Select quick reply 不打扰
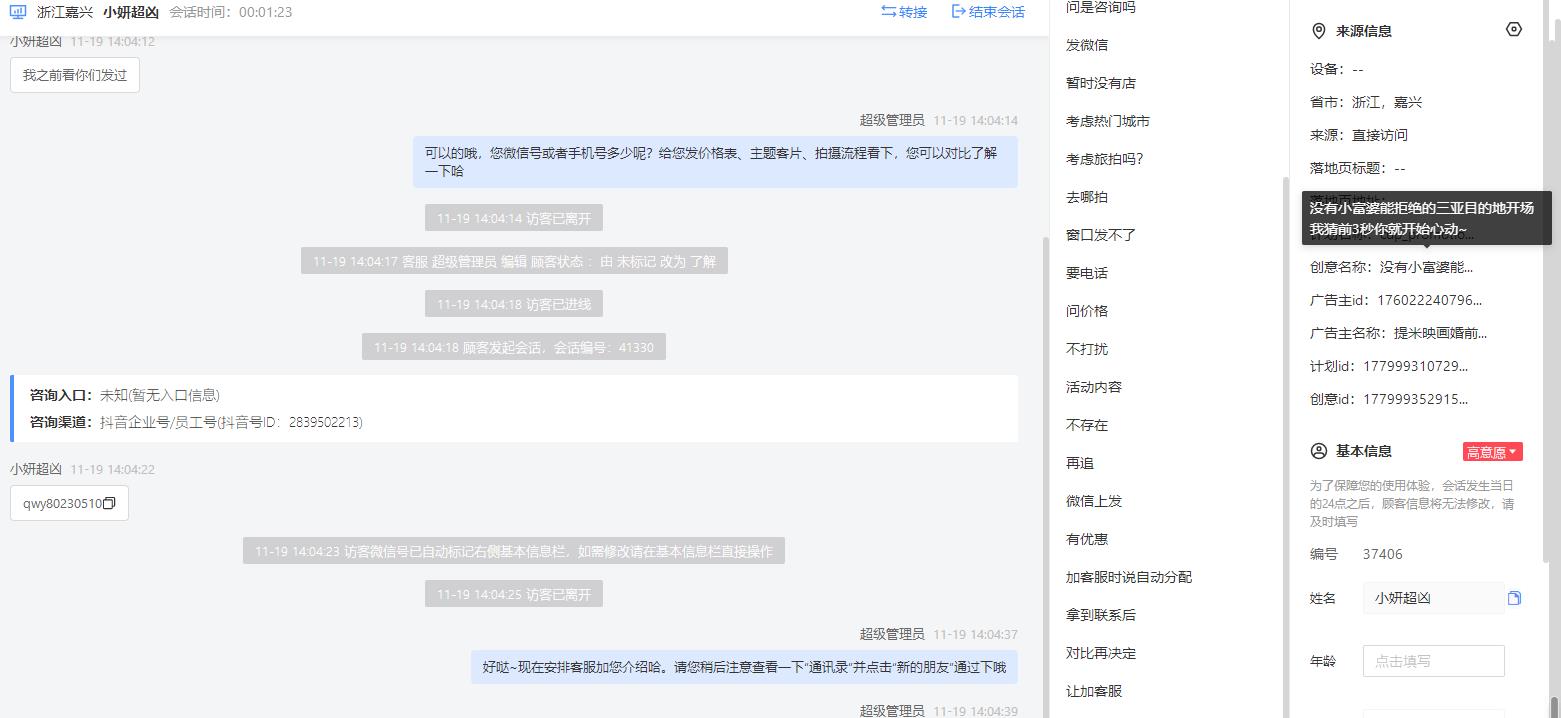The height and width of the screenshot is (718, 1561). (1086, 349)
